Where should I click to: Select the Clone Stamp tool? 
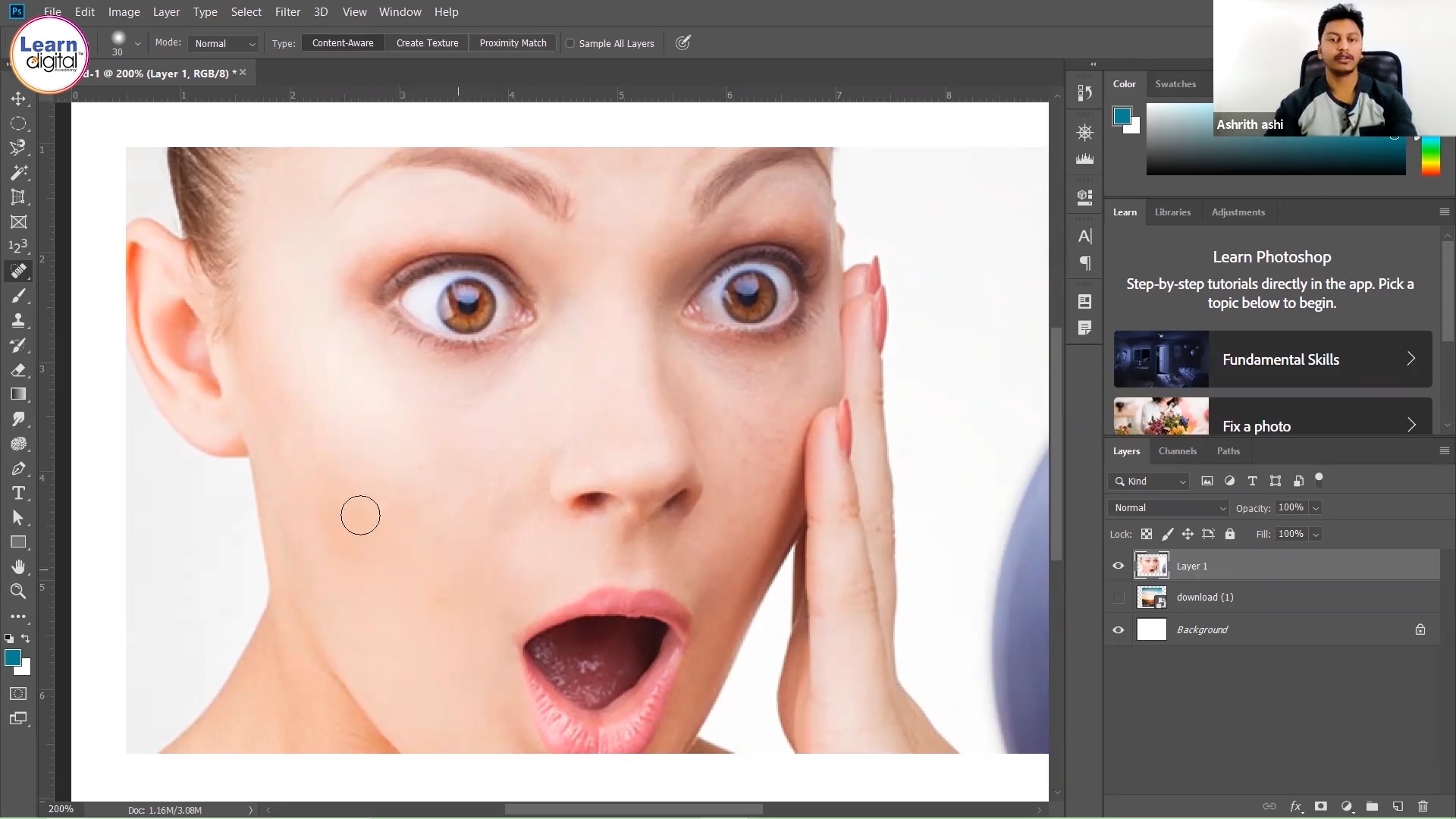pyautogui.click(x=18, y=321)
